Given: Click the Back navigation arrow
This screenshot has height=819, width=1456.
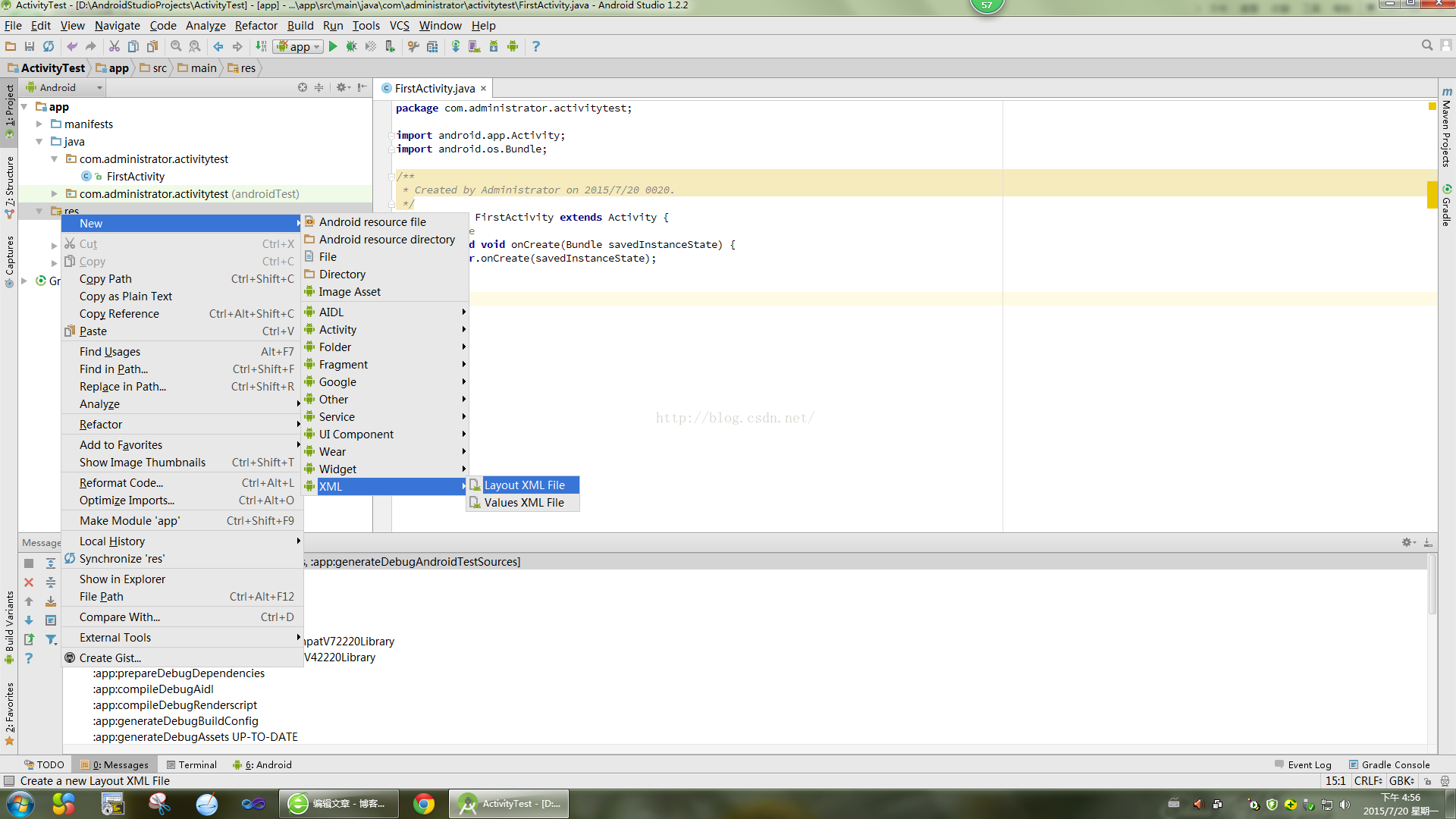Looking at the screenshot, I should [x=218, y=46].
